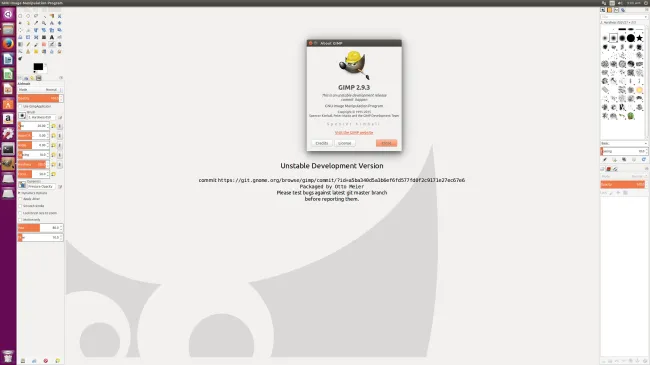Select the Text tool in toolbox

(52, 37)
